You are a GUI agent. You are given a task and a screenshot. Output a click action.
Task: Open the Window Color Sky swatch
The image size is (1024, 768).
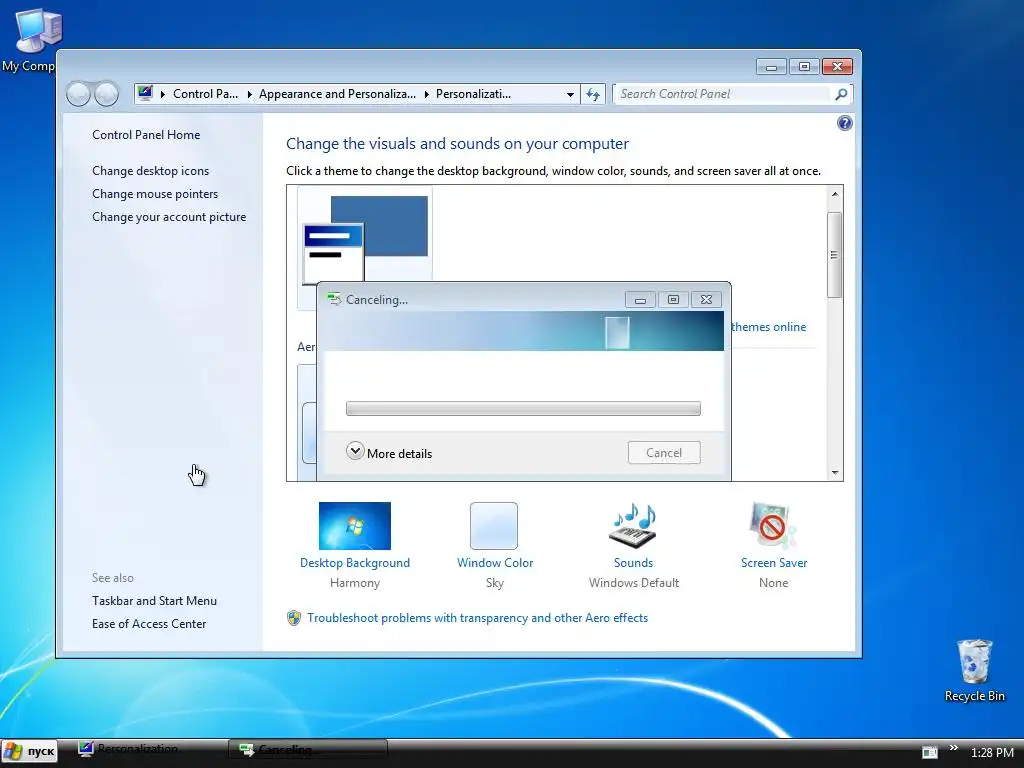tap(494, 526)
